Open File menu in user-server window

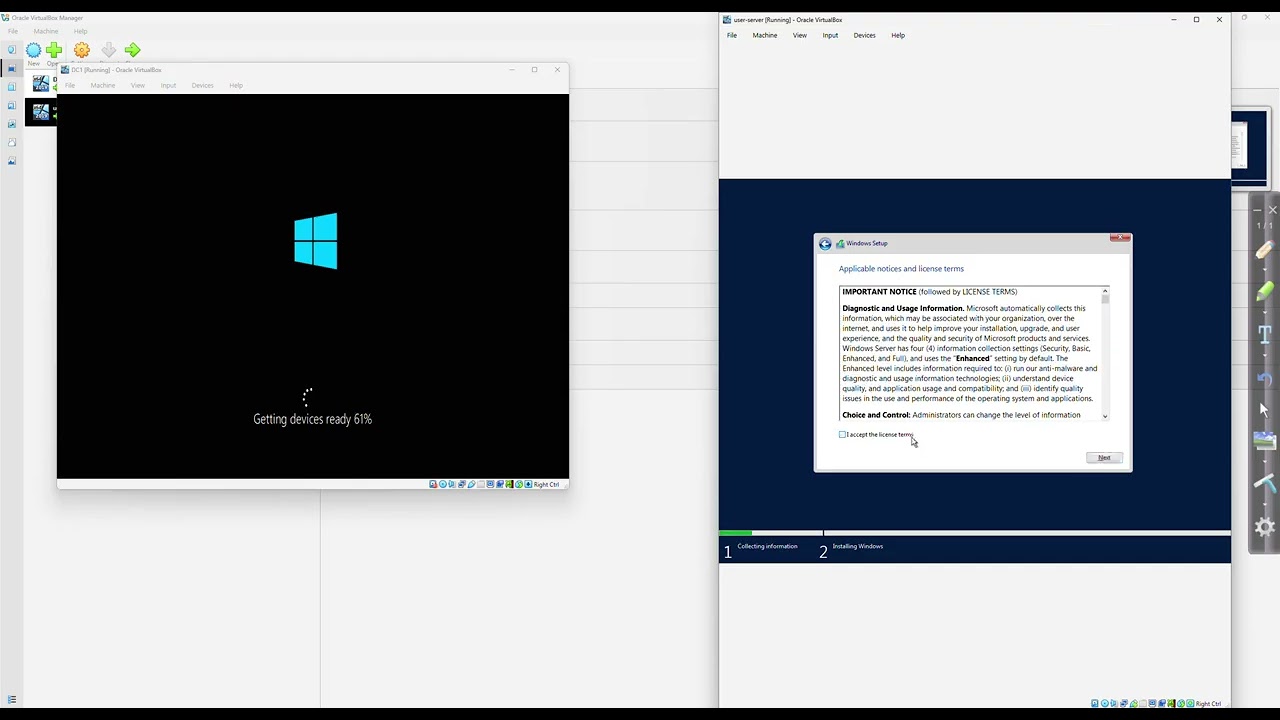732,35
